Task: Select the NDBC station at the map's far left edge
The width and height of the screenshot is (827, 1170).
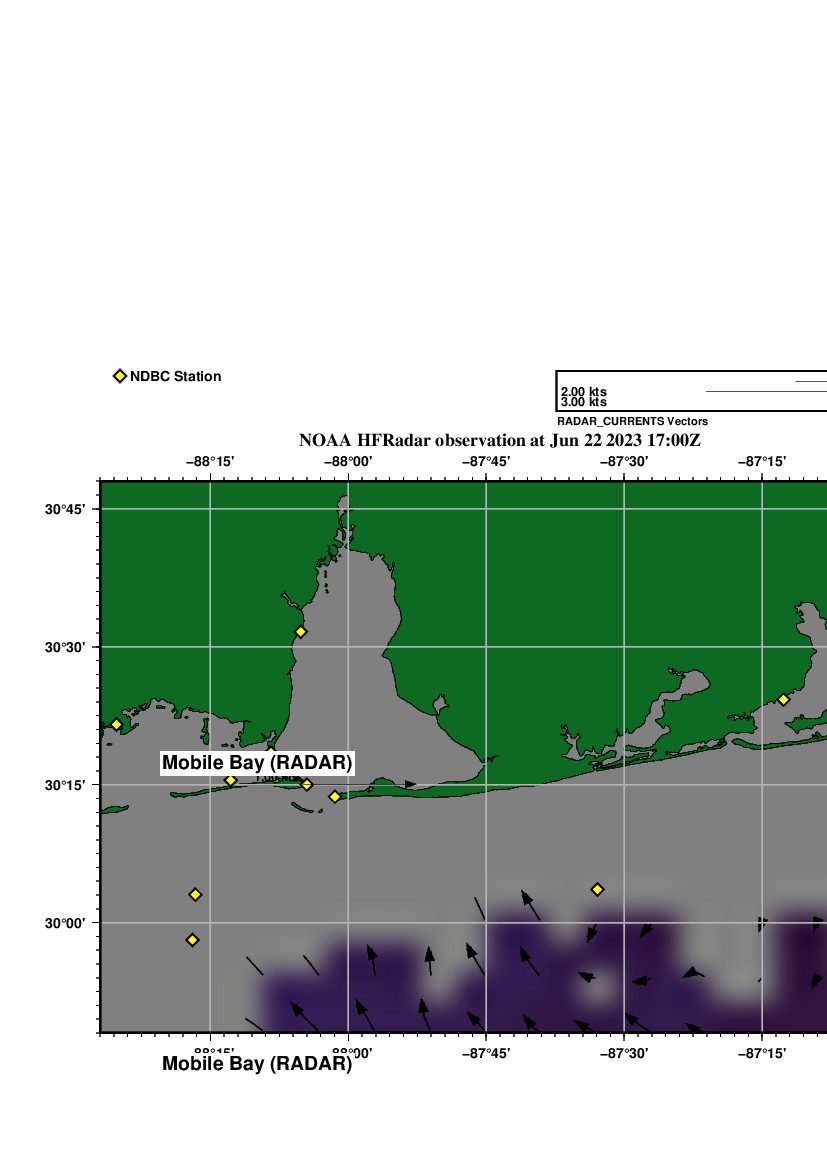Action: point(116,725)
